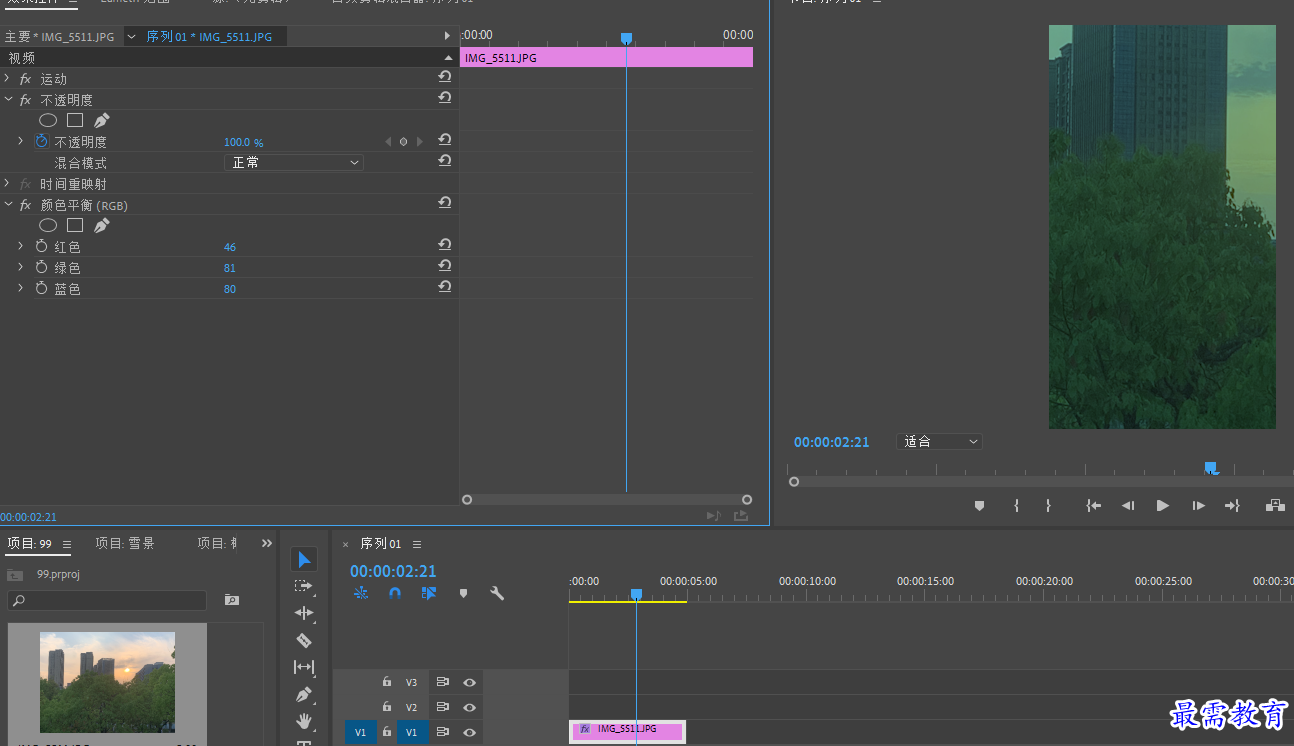Reset the 蓝色 parameter
Screen dimensions: 1294x746
tap(444, 287)
